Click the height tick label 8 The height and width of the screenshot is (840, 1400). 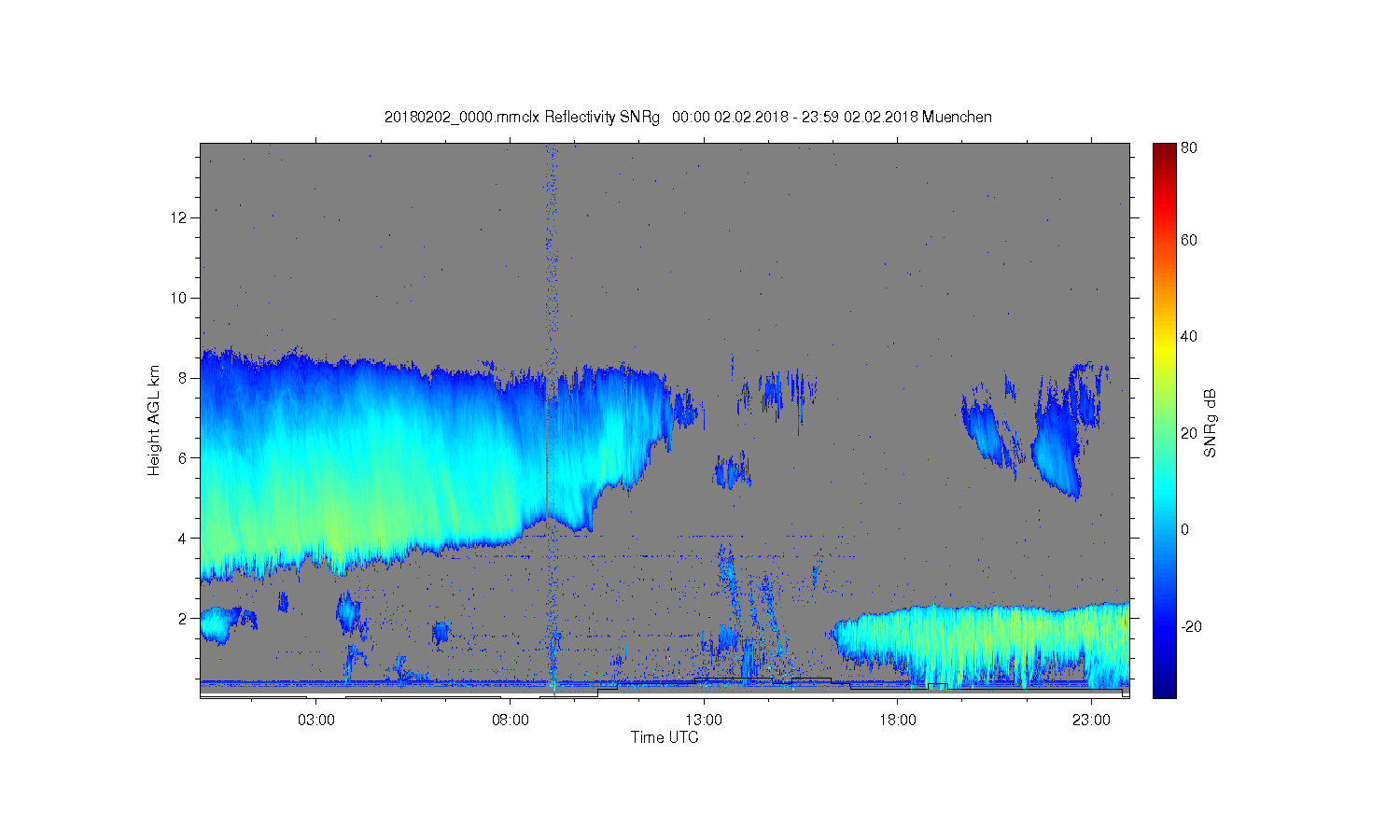tap(185, 378)
